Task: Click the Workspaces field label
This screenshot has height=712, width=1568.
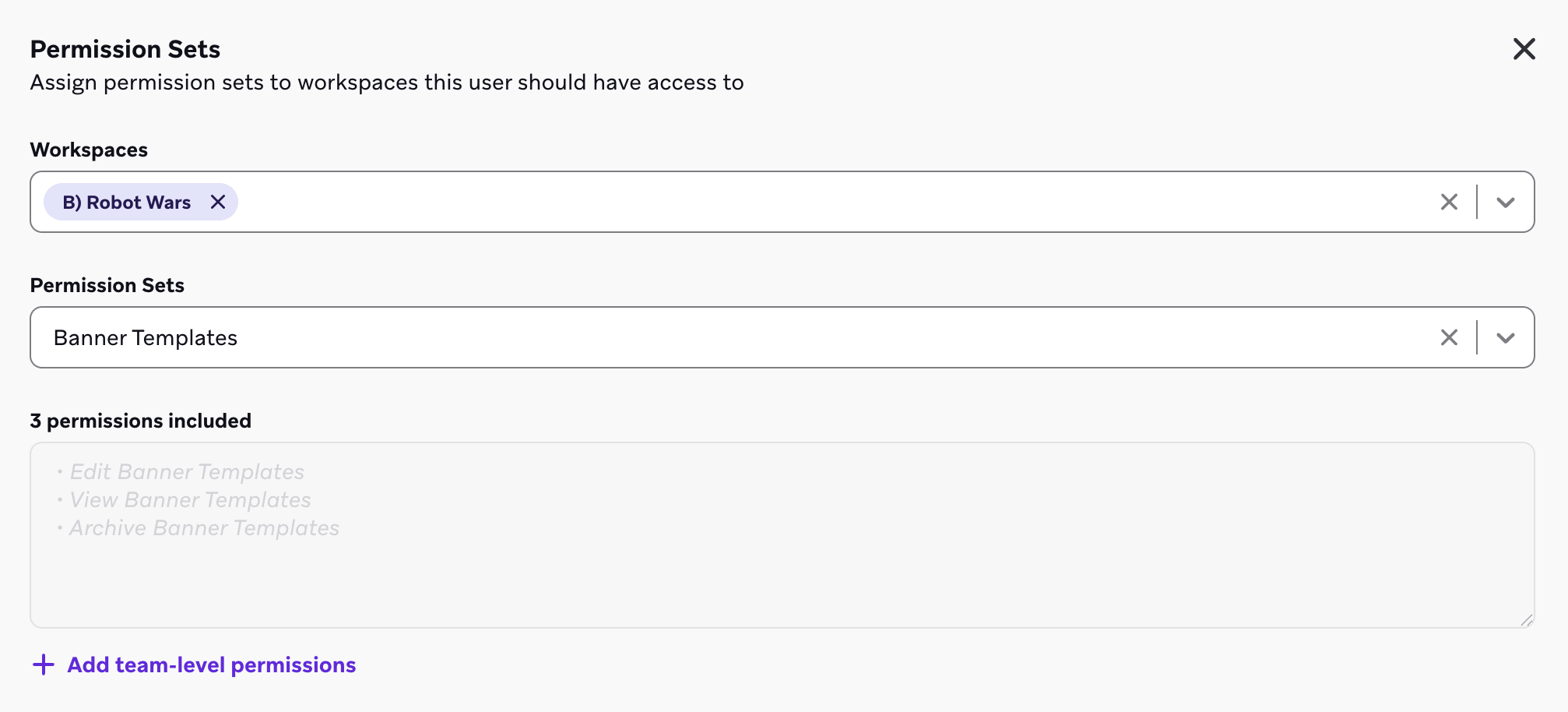Action: [89, 150]
